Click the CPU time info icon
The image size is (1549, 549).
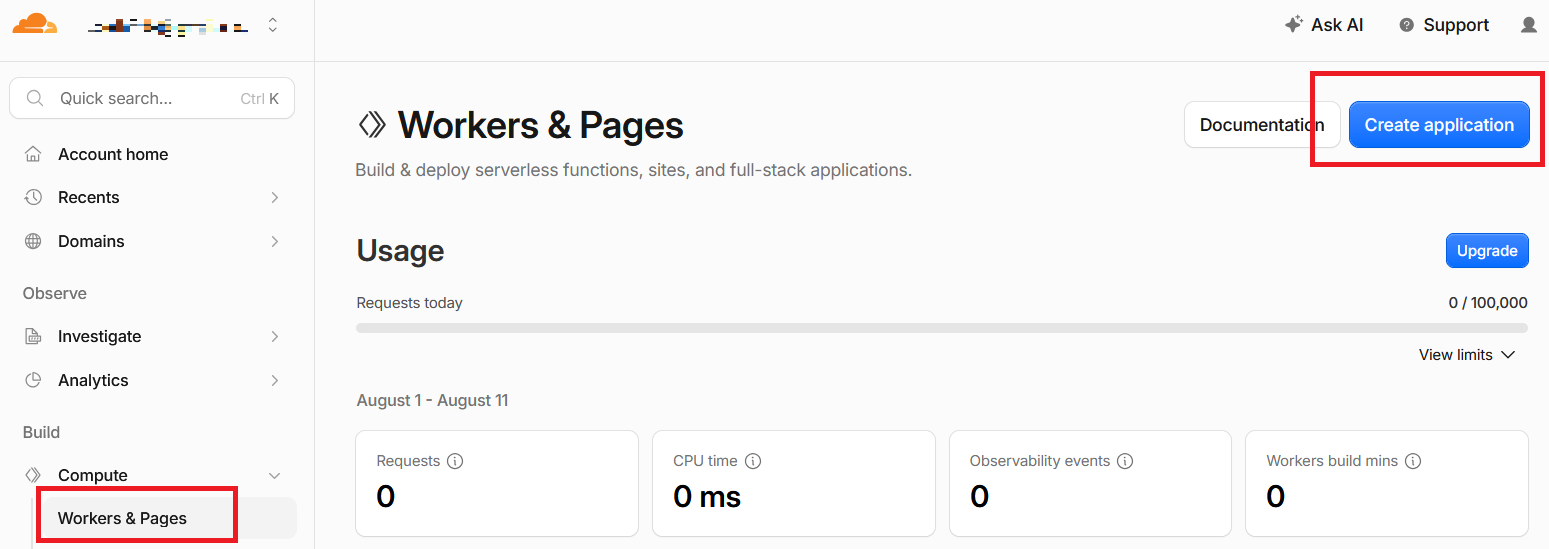(753, 461)
